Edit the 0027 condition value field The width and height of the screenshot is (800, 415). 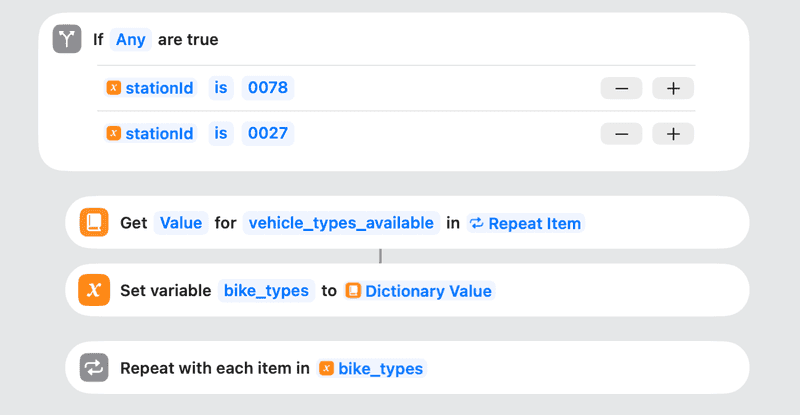268,133
